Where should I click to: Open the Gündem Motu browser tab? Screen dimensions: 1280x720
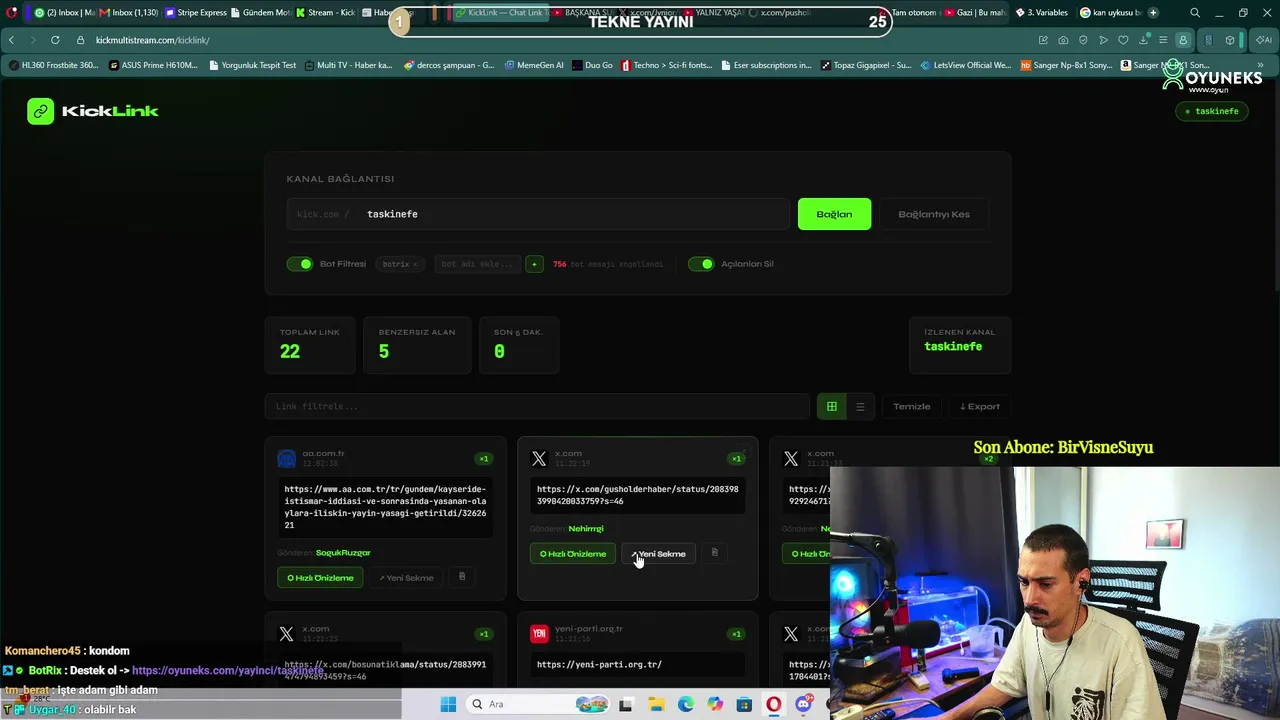(x=261, y=13)
